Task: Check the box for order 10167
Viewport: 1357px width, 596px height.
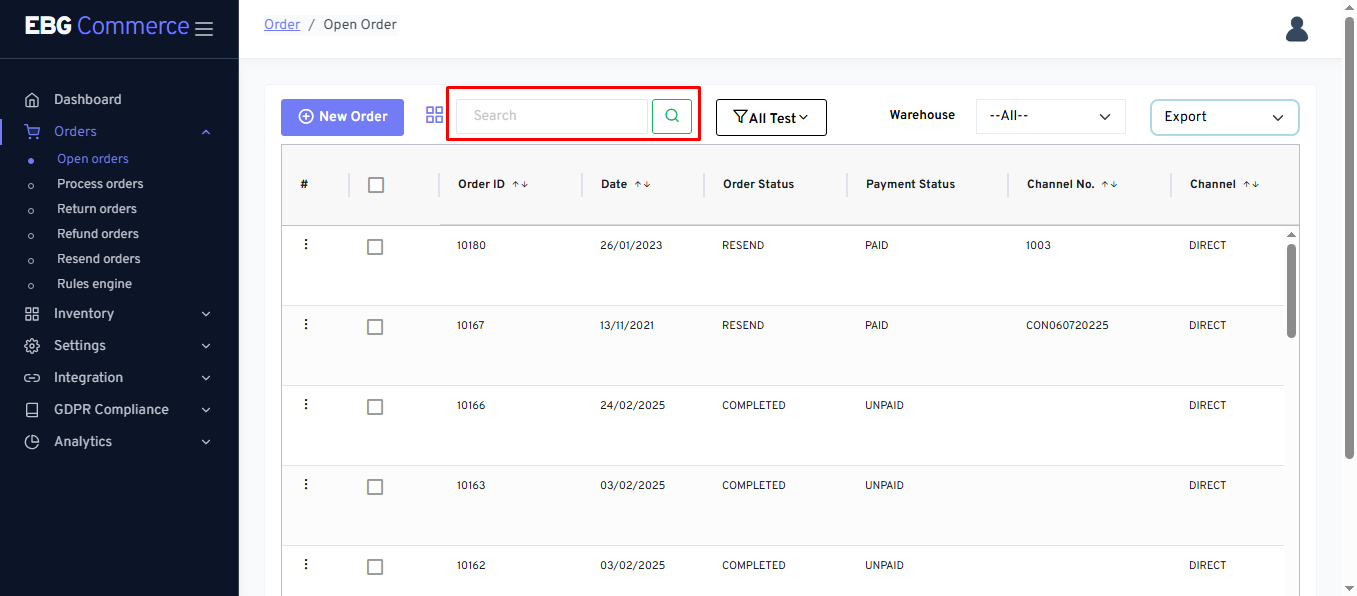Action: pyautogui.click(x=375, y=327)
